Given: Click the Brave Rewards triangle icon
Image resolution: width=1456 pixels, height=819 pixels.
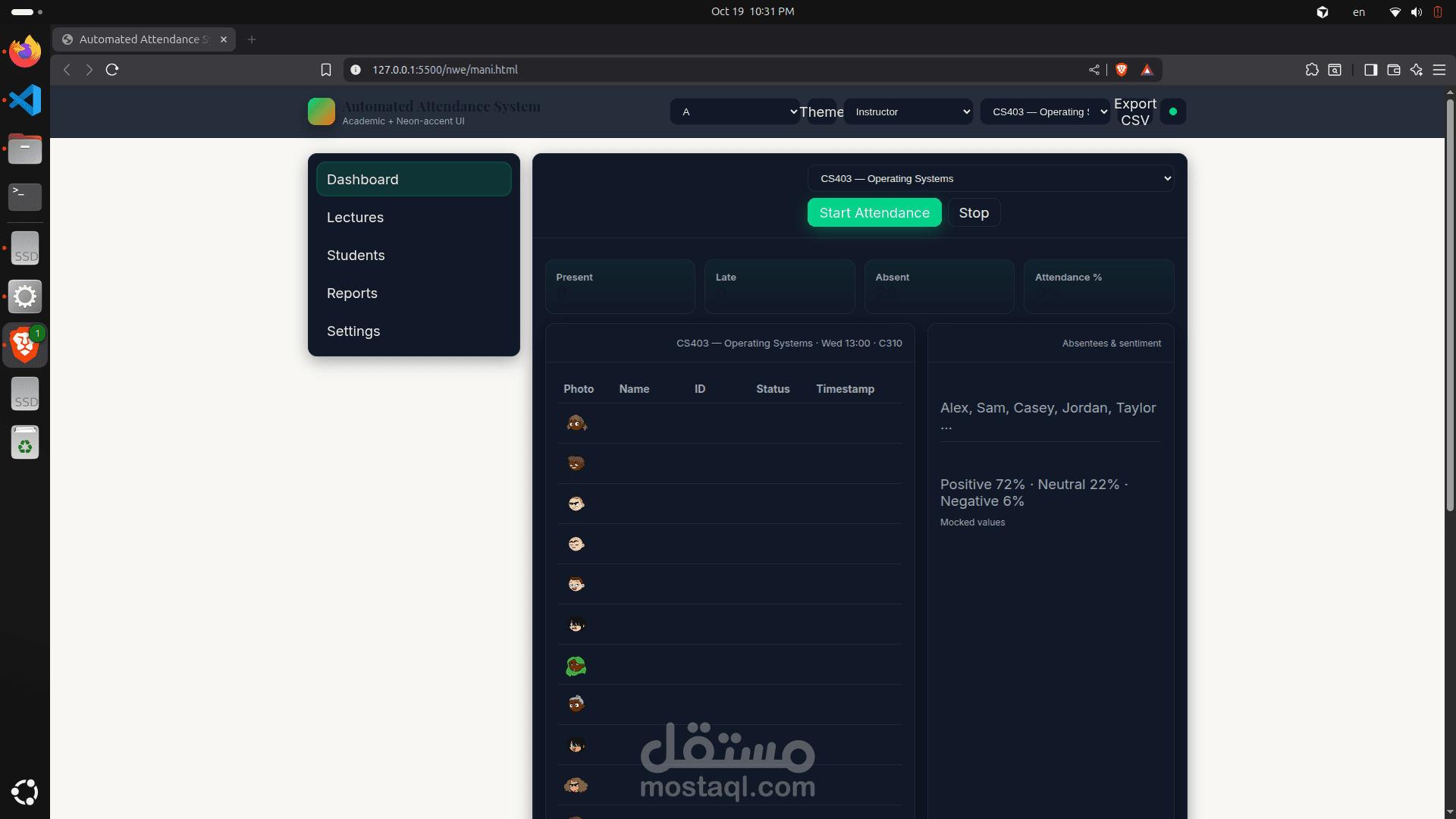Looking at the screenshot, I should pyautogui.click(x=1147, y=70).
